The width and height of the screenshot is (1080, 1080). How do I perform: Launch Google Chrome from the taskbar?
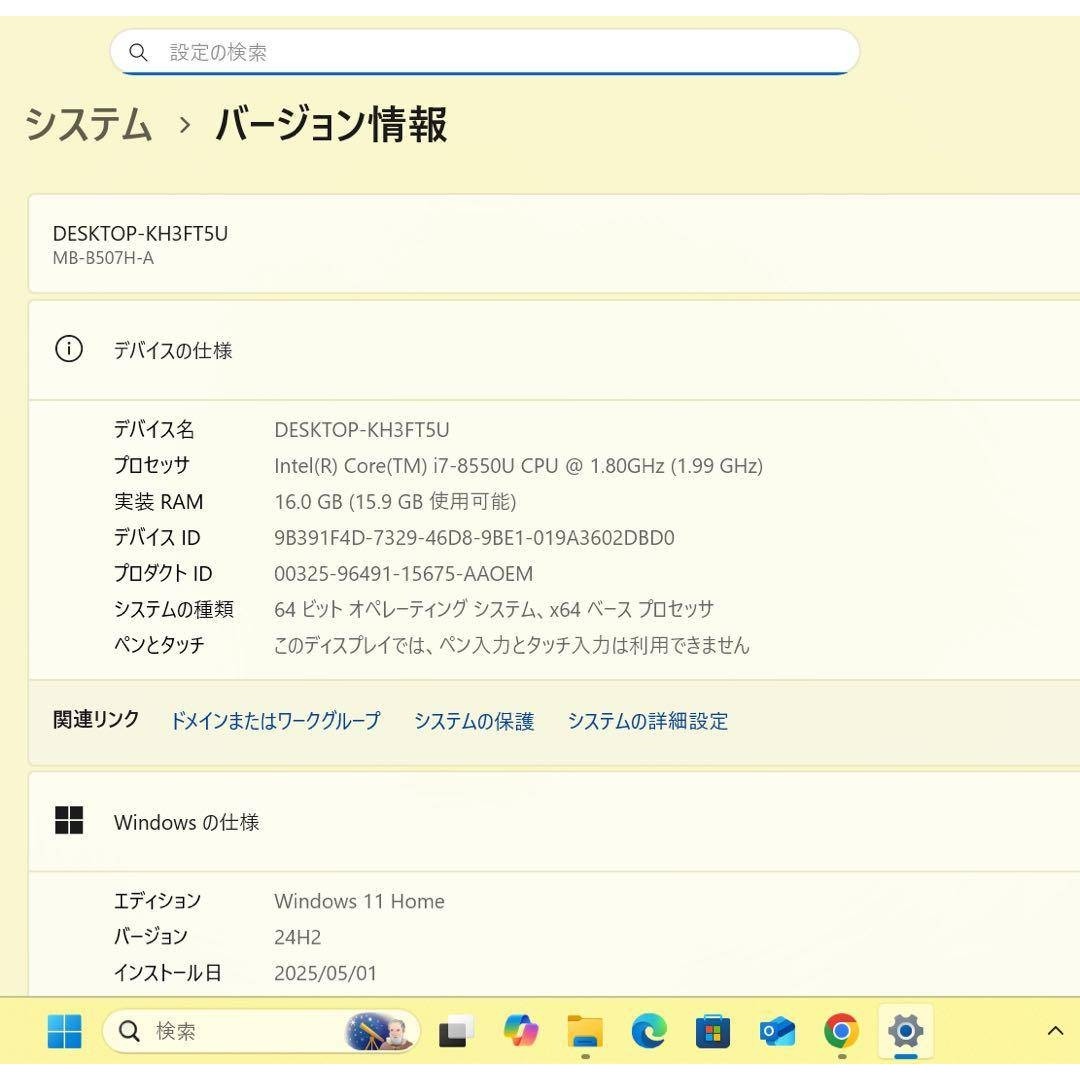[x=841, y=1031]
